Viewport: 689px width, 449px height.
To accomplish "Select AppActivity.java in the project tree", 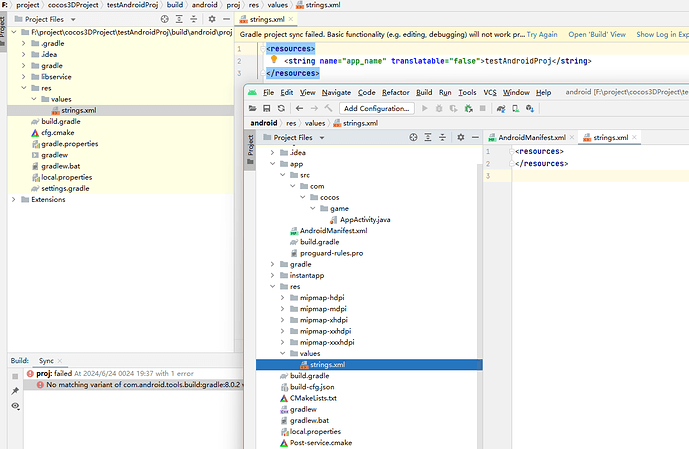I will tap(365, 219).
